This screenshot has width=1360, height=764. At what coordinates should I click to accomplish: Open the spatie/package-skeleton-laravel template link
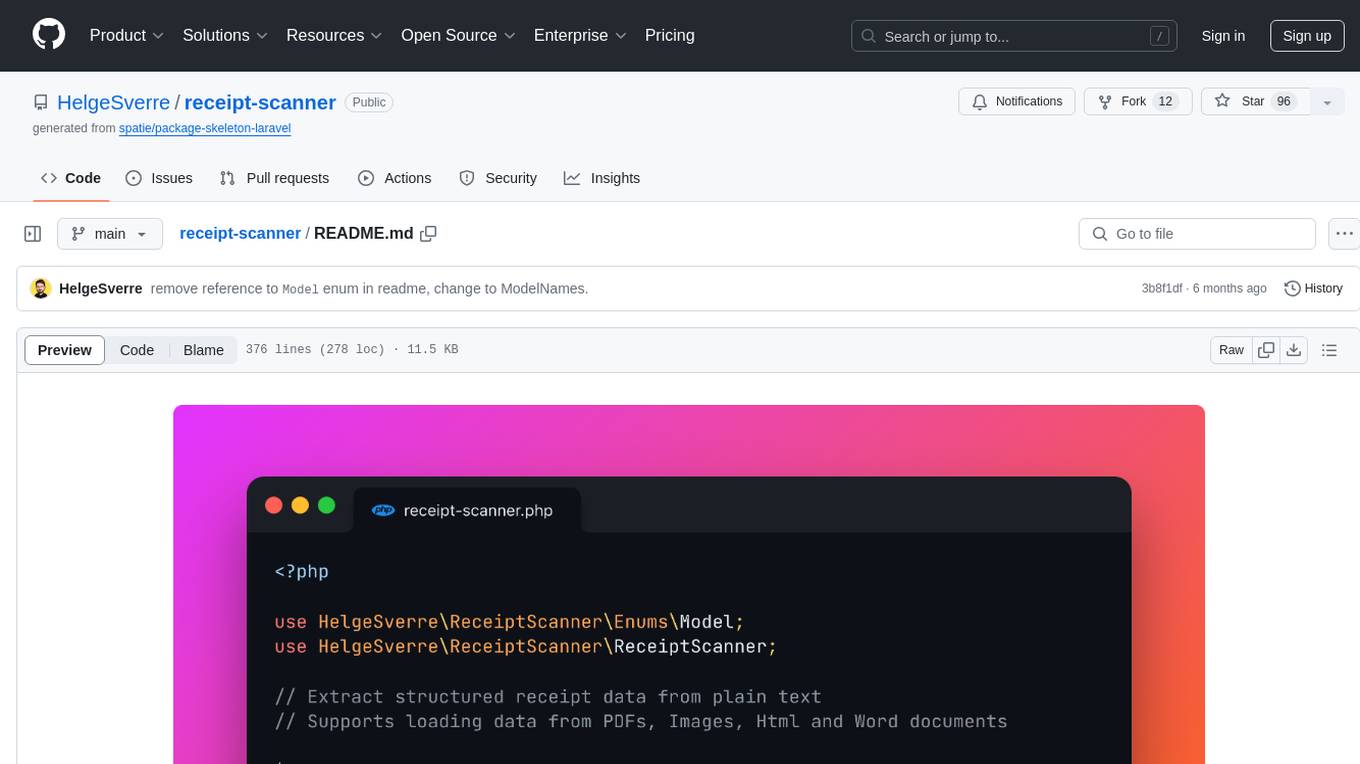pyautogui.click(x=205, y=128)
